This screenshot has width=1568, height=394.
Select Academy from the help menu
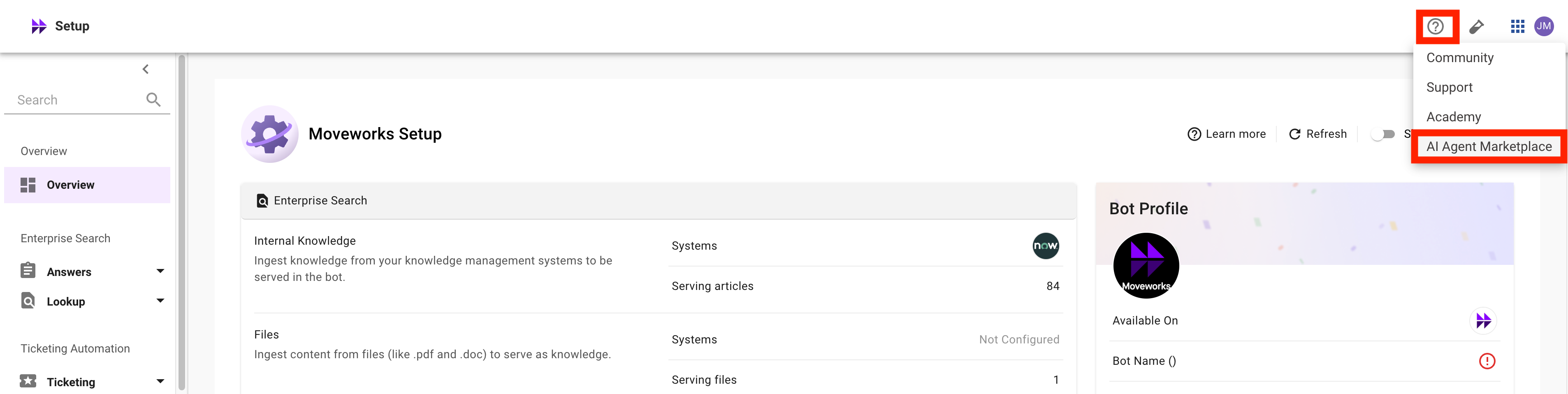coord(1454,117)
